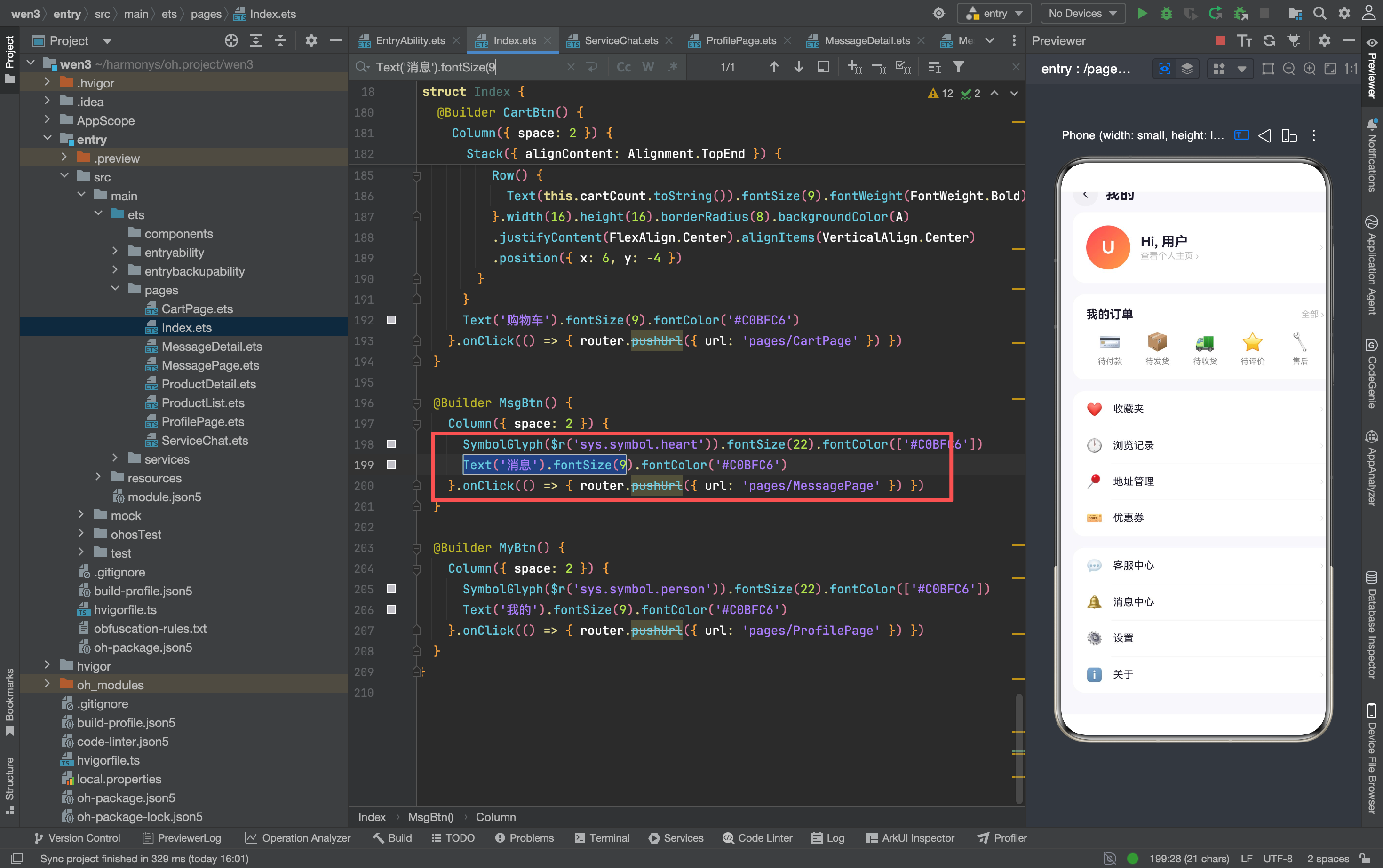This screenshot has height=868, width=1383.
Task: Open the Problems panel
Action: [x=525, y=837]
